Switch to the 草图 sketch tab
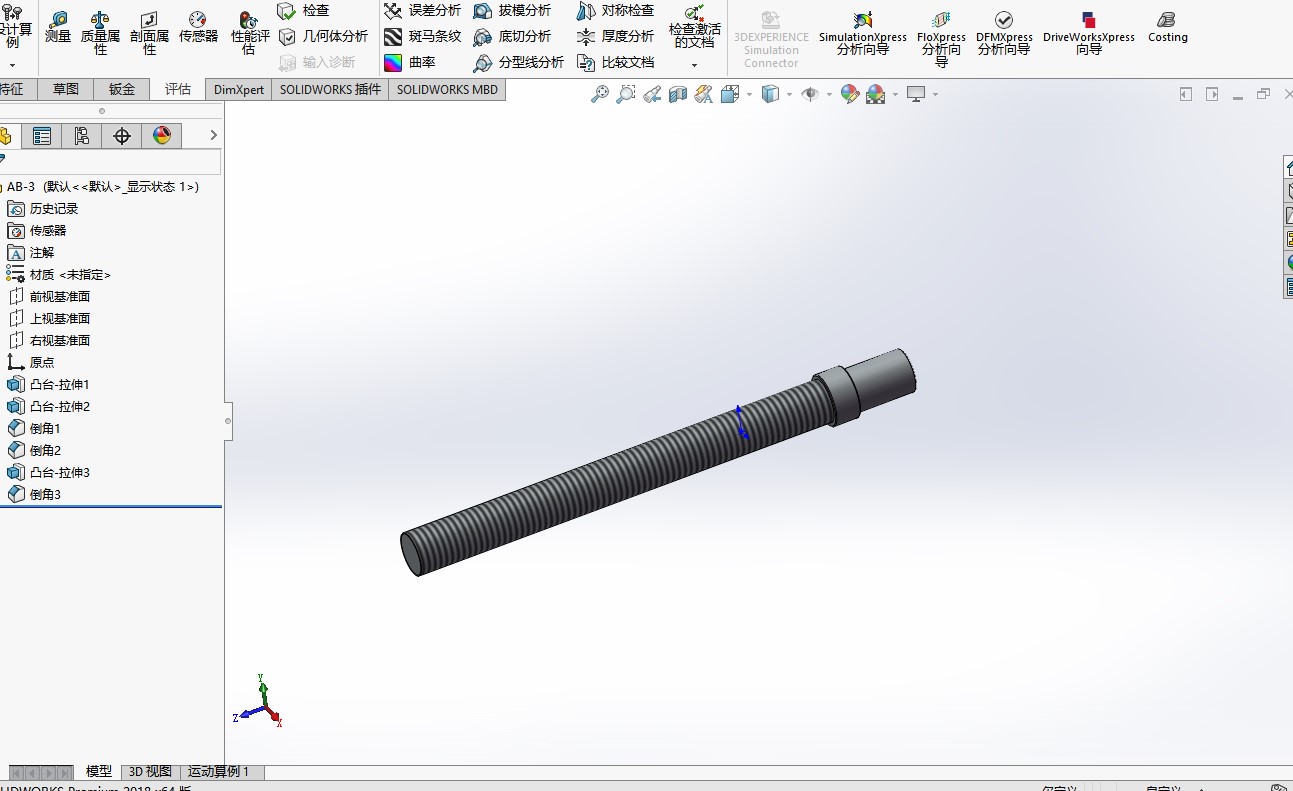1293x791 pixels. pos(66,89)
